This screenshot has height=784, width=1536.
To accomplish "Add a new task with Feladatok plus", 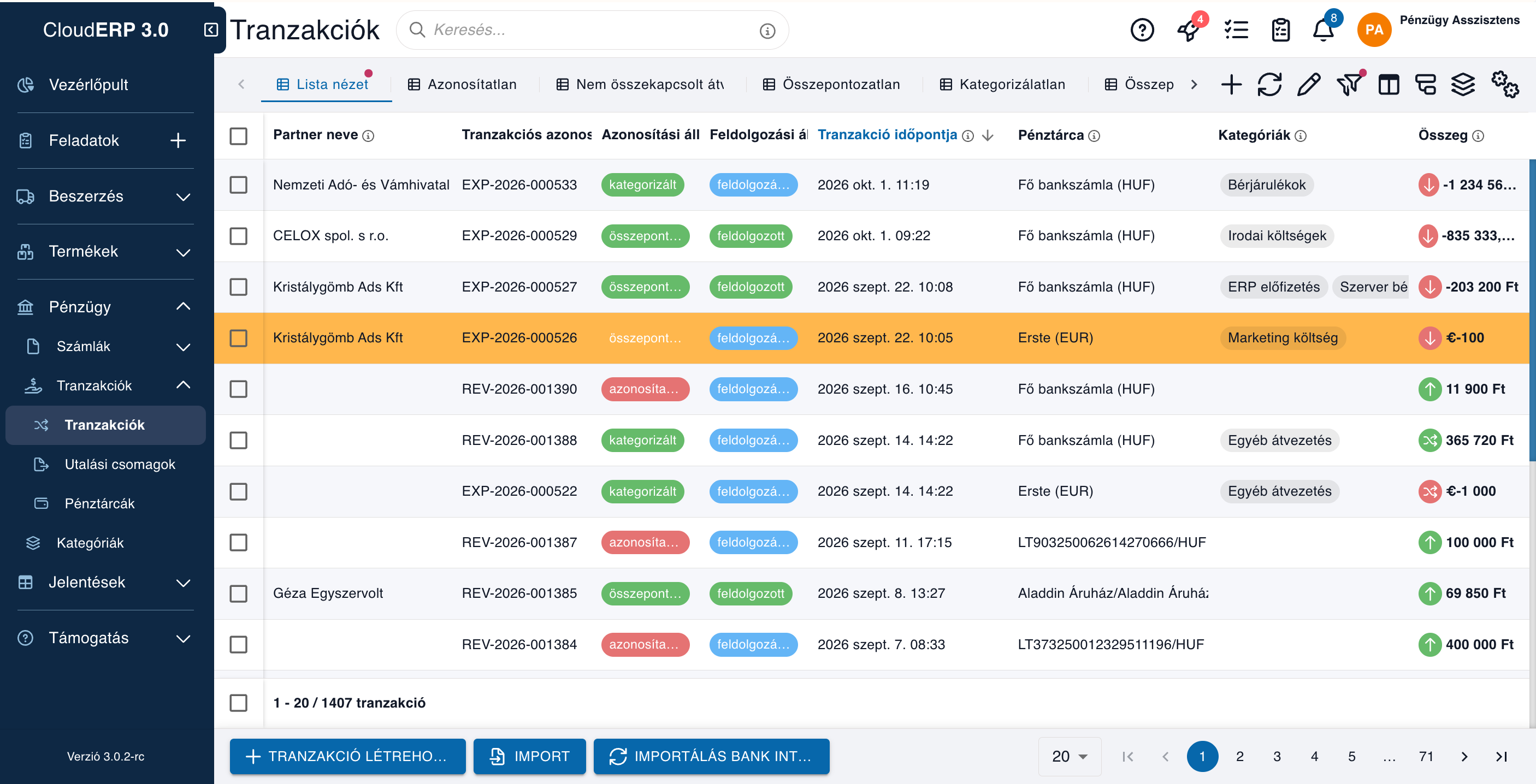I will (x=178, y=141).
